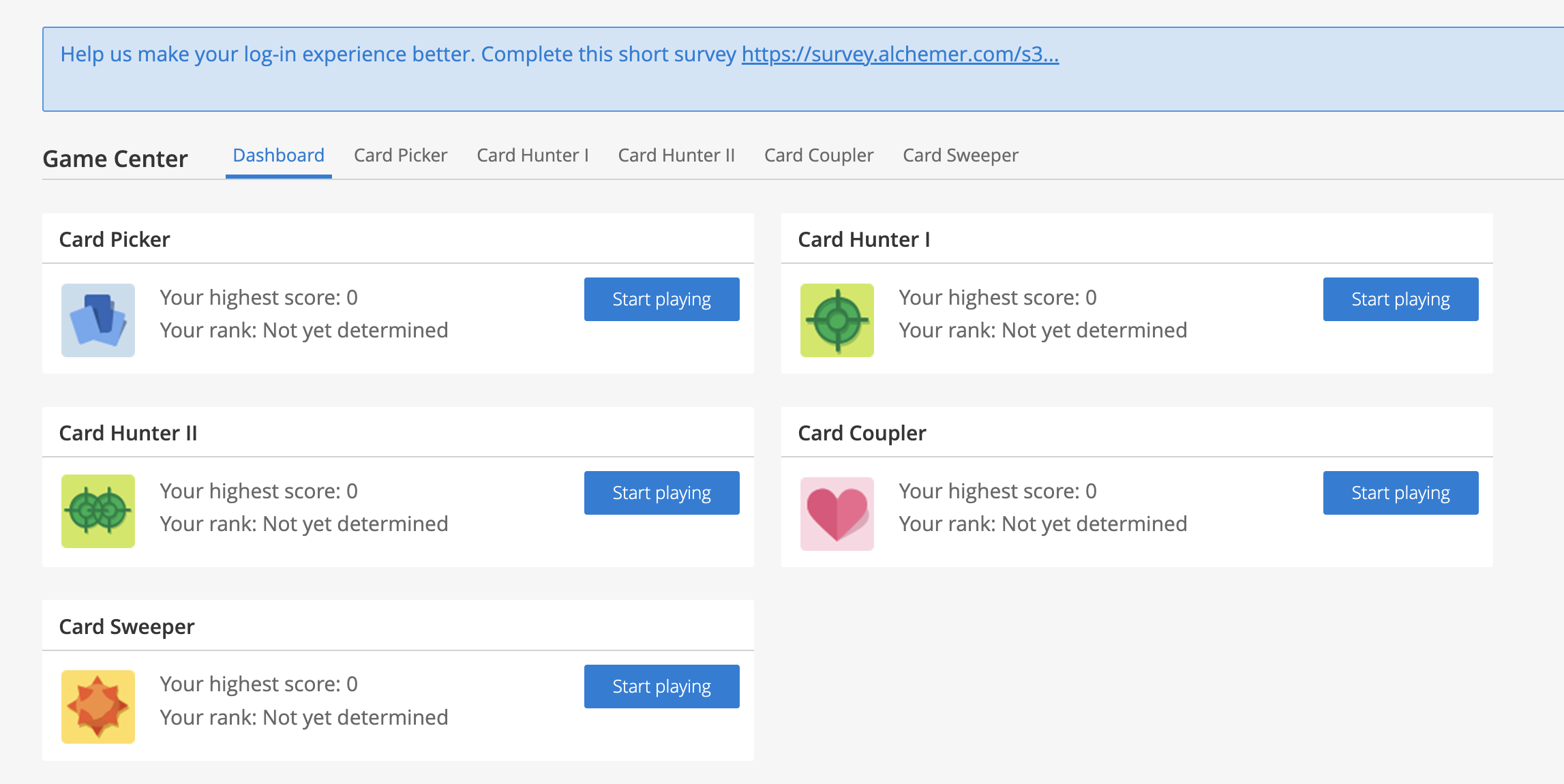This screenshot has width=1564, height=784.
Task: Open the Card Sweeper tab
Action: (960, 155)
